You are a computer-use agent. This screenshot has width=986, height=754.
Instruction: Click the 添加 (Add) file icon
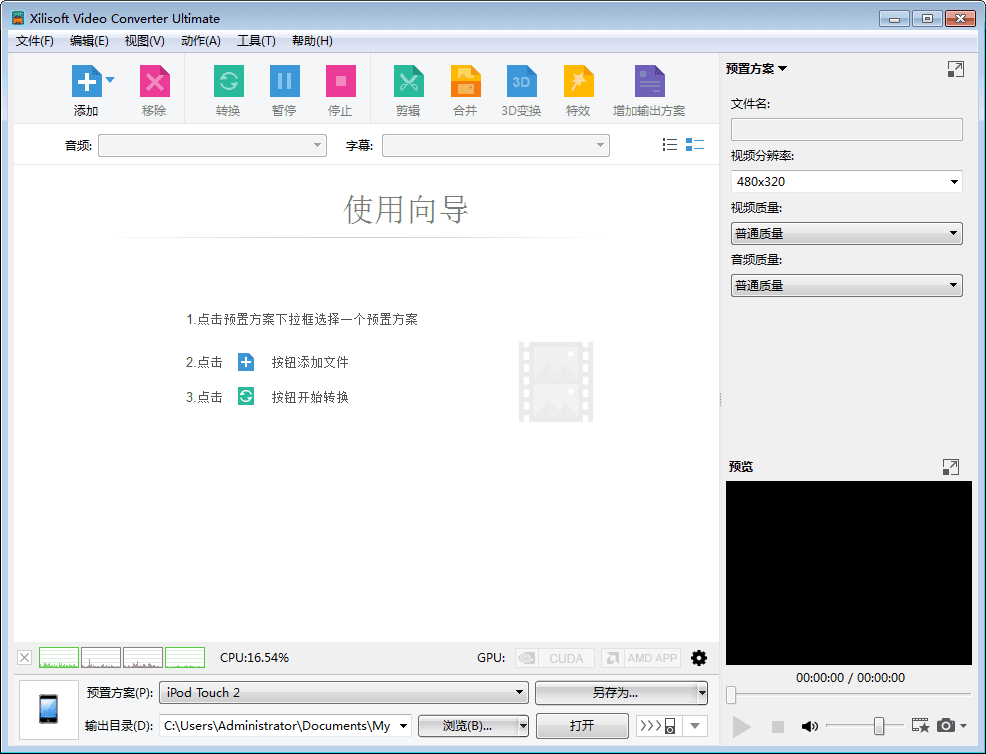point(87,81)
